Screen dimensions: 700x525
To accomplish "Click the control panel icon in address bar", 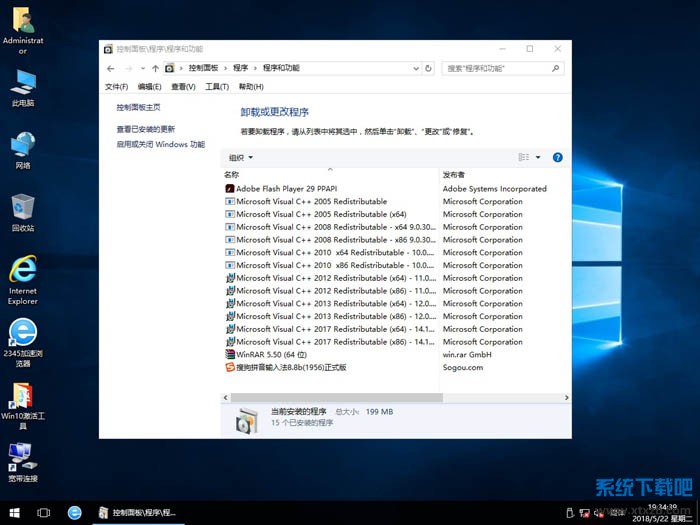I will pyautogui.click(x=169, y=68).
